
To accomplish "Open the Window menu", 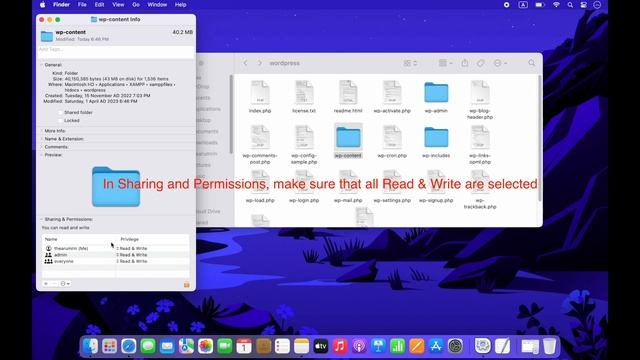I will [x=157, y=5].
